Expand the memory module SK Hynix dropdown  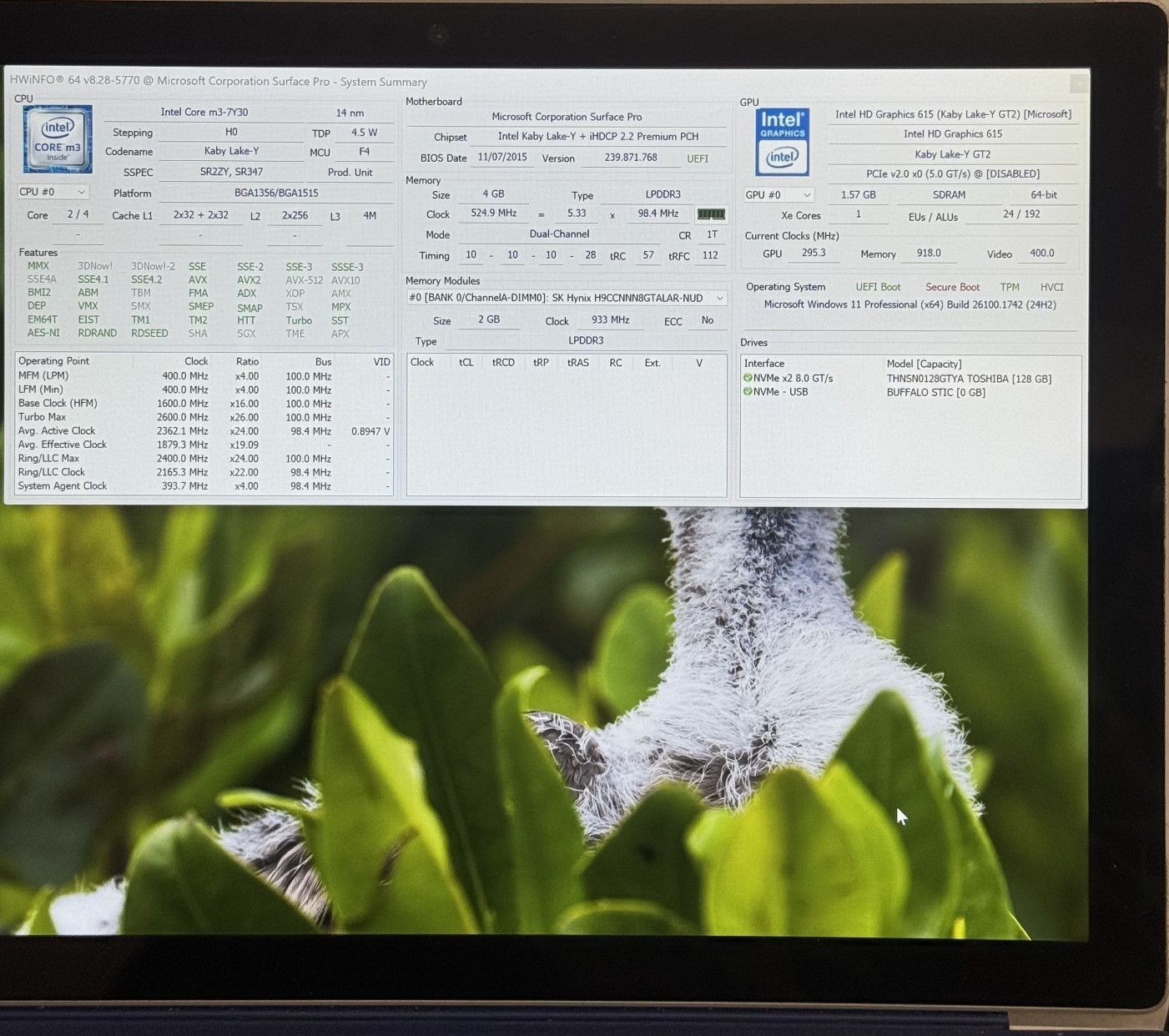tap(567, 298)
